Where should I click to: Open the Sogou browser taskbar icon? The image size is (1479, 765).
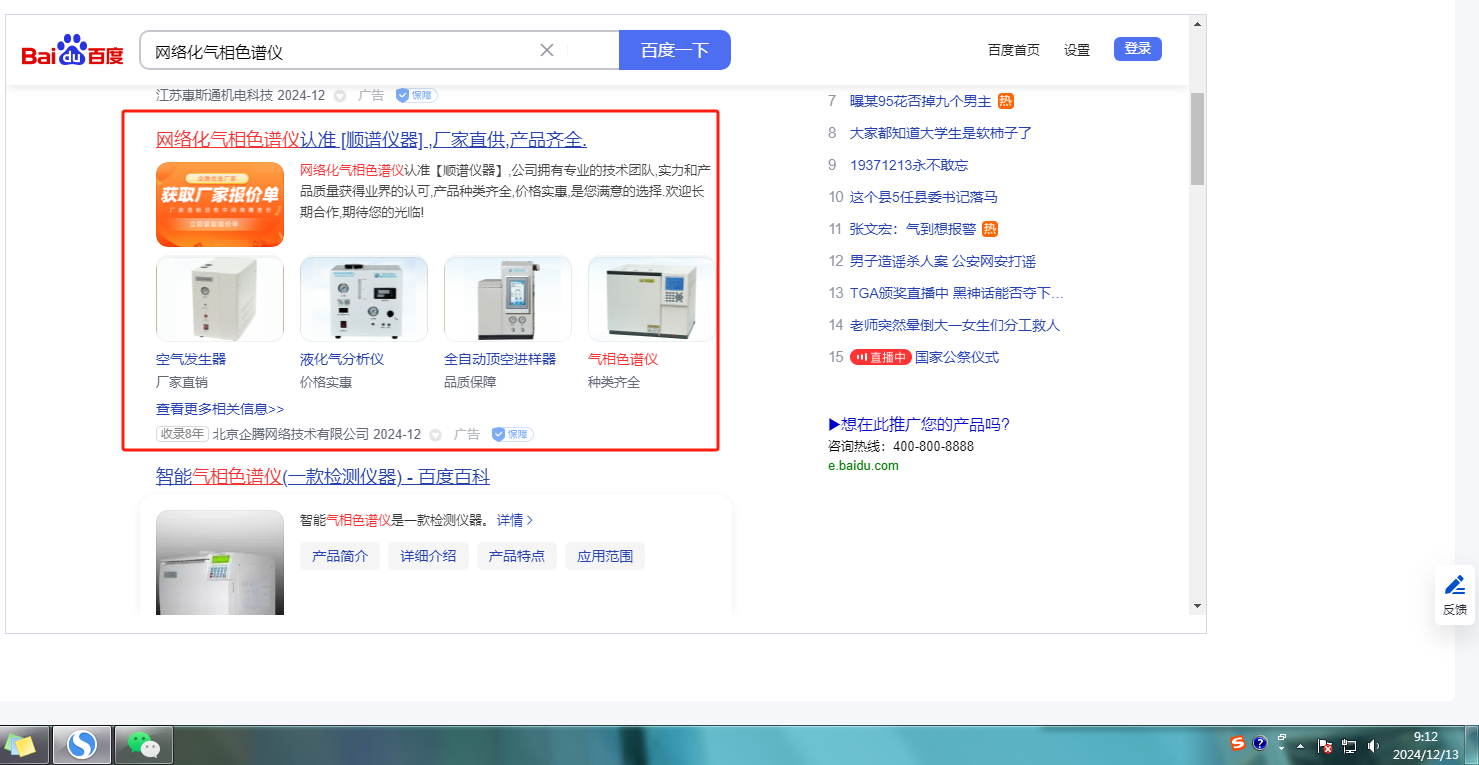[x=82, y=745]
